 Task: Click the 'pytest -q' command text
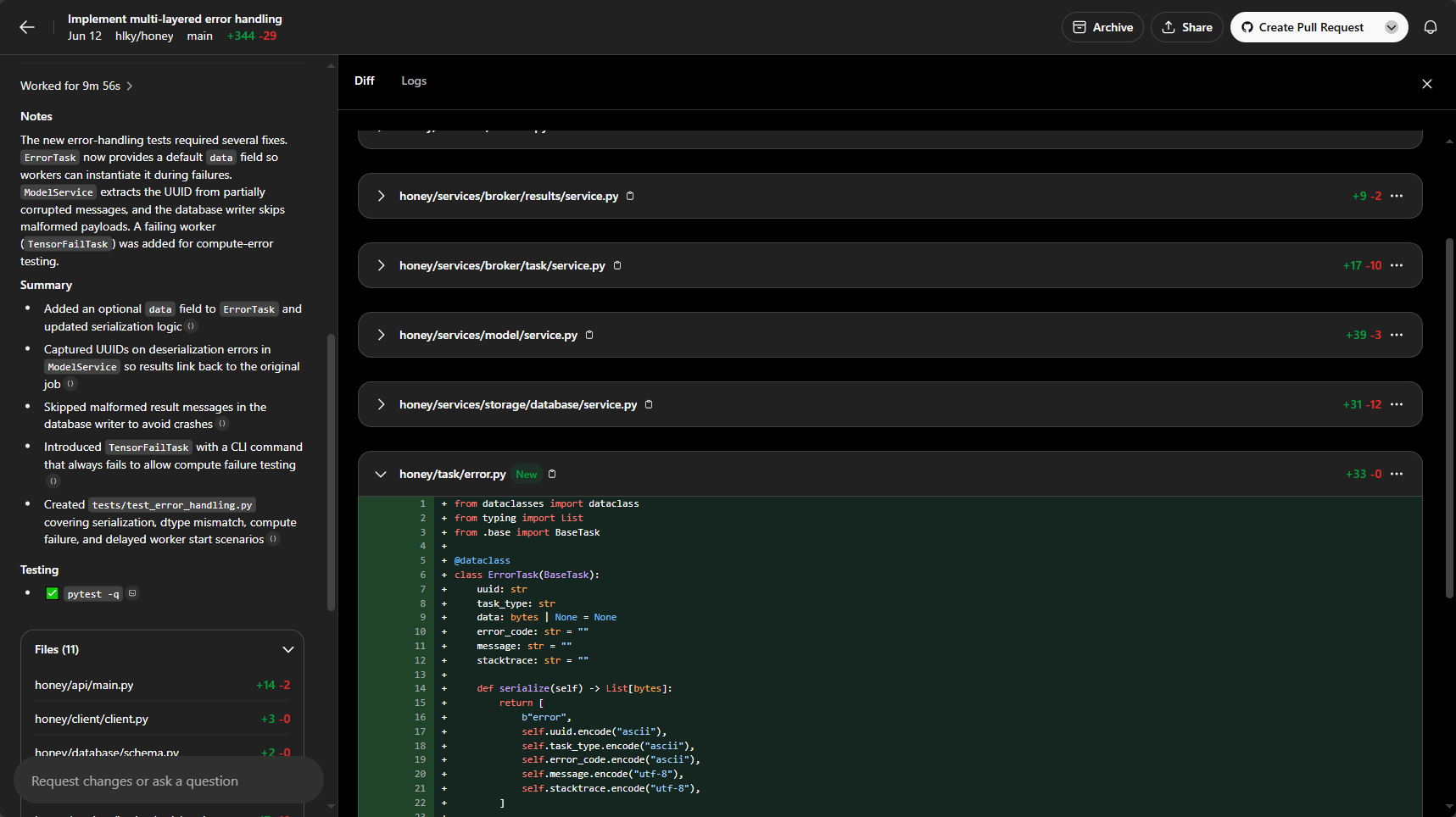click(x=93, y=594)
